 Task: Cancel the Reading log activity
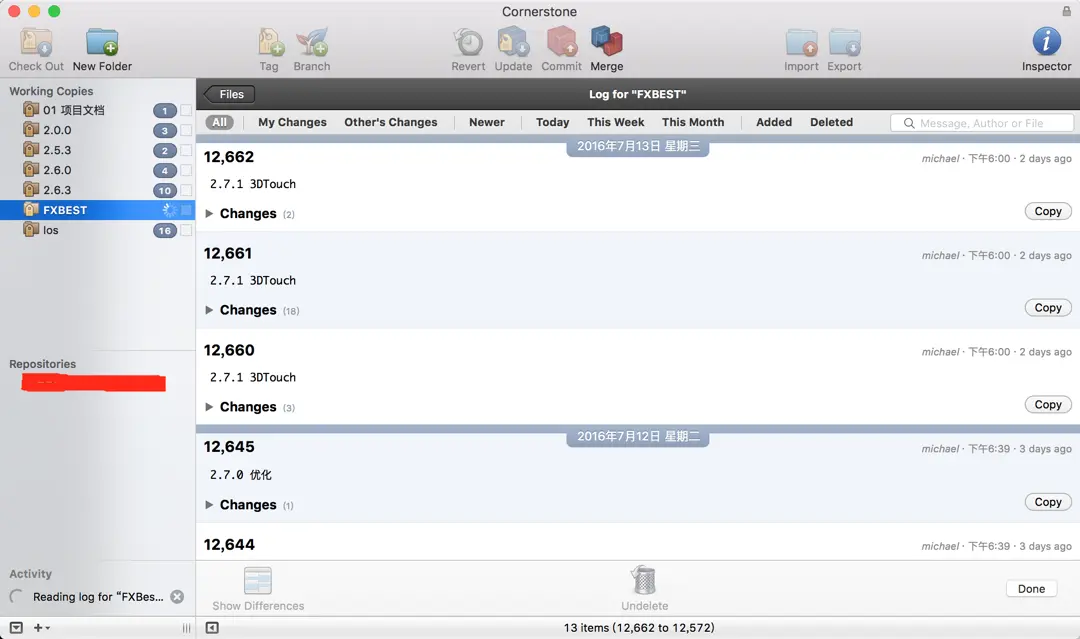coord(177,597)
